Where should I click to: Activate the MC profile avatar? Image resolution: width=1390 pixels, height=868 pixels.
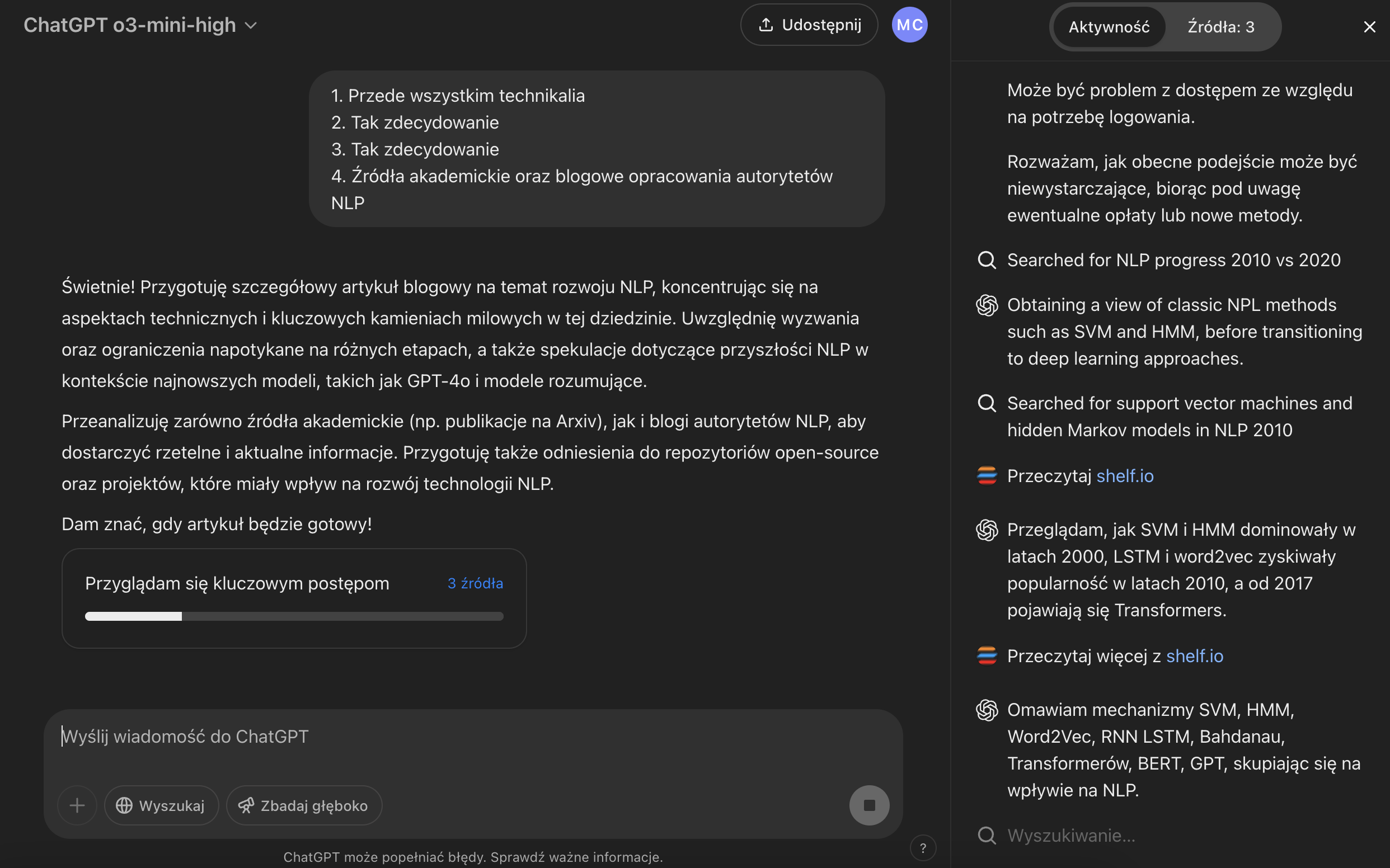910,24
